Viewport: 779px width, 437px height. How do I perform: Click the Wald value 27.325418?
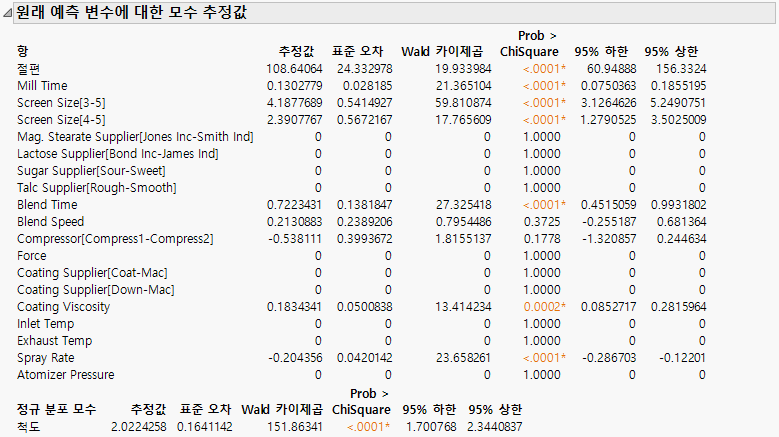(463, 205)
